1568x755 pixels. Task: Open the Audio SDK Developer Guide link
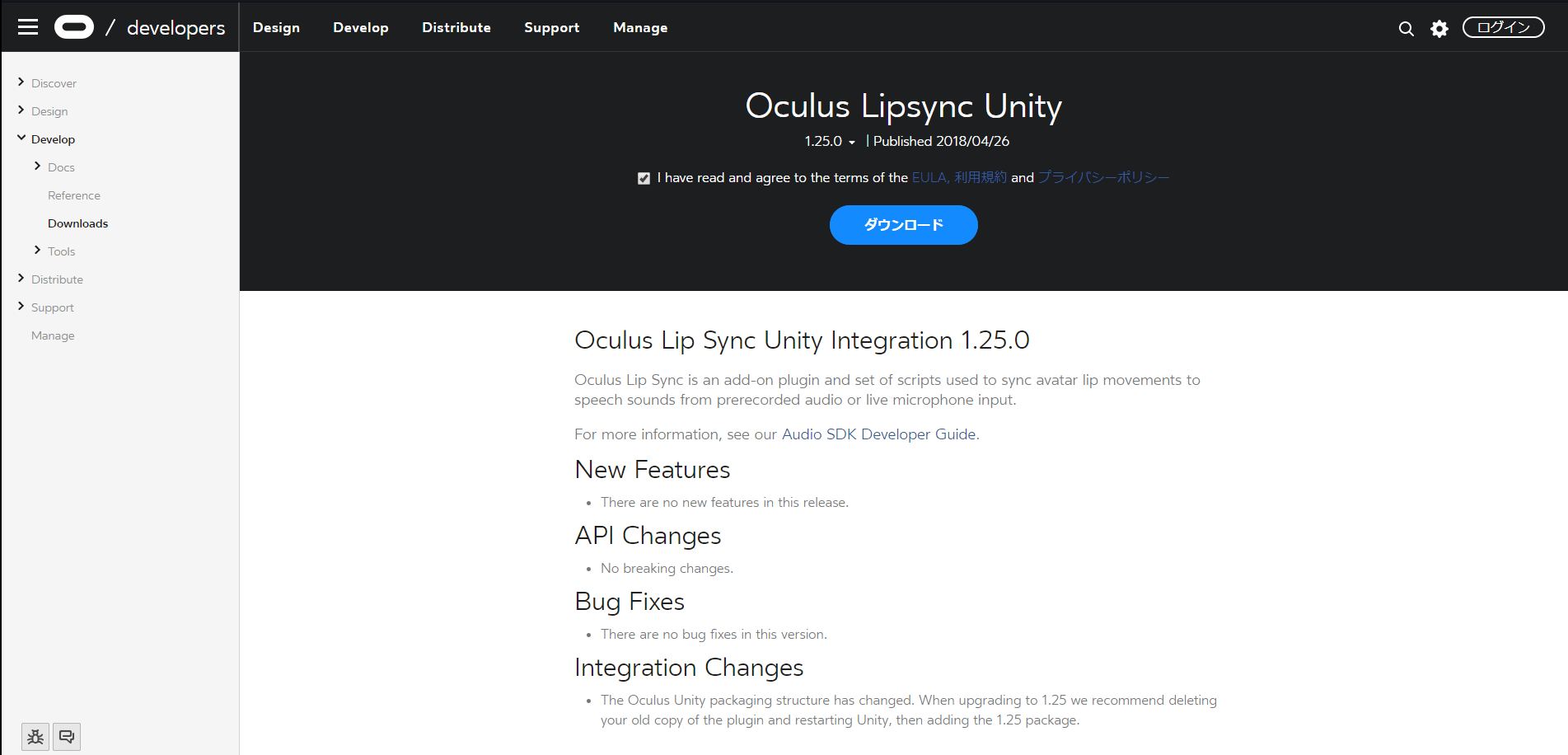pos(878,434)
